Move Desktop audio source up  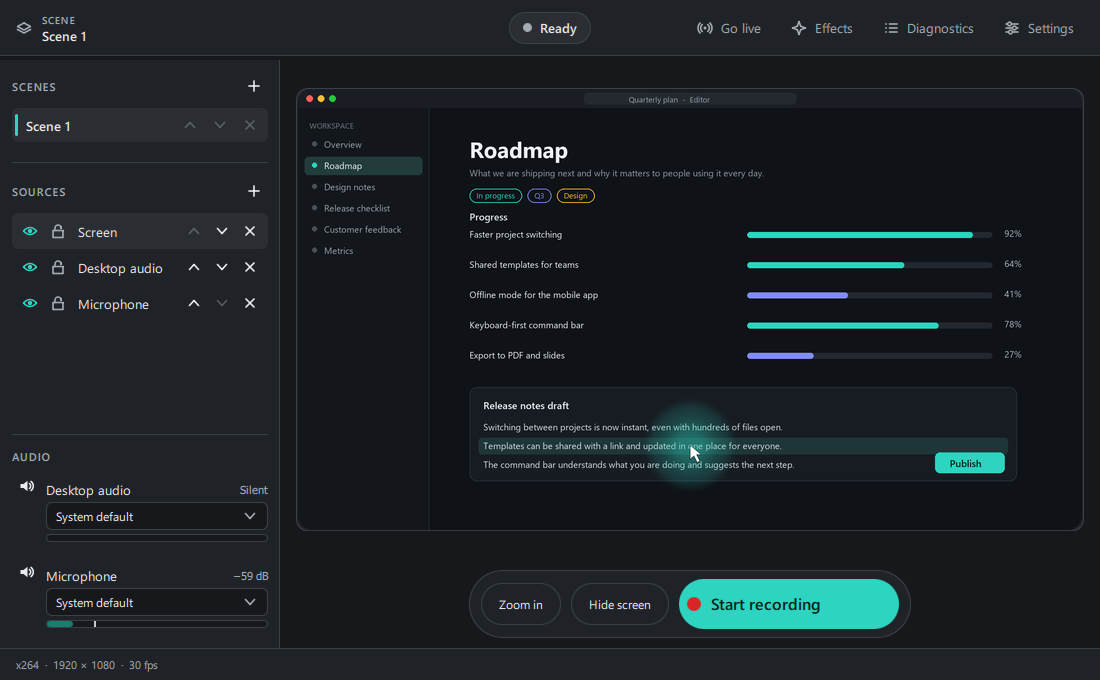click(x=194, y=267)
